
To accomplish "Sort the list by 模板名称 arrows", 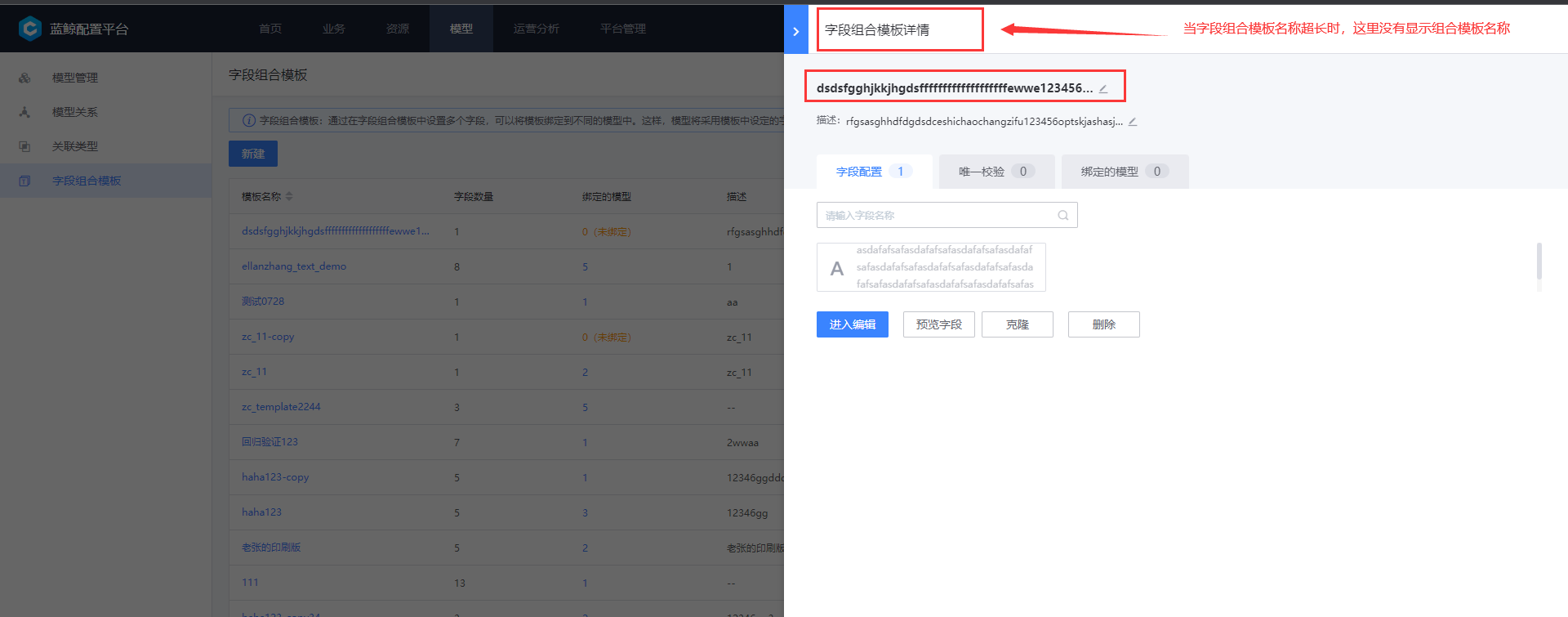I will (x=289, y=197).
